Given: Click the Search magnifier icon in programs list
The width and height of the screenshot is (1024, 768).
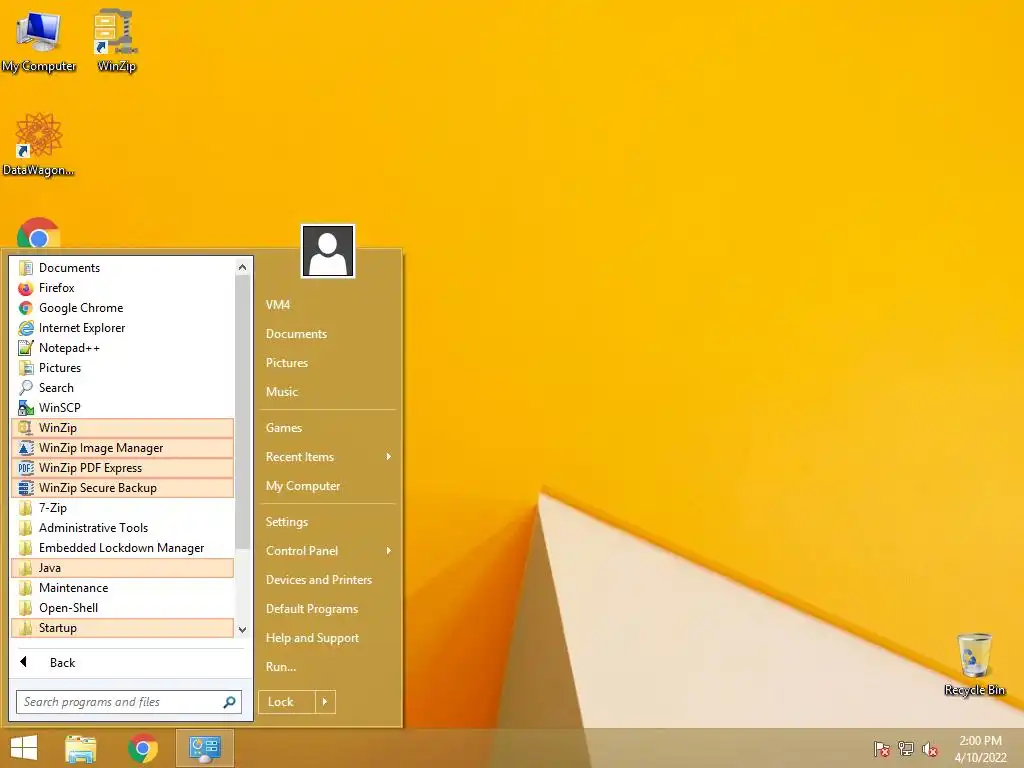Looking at the screenshot, I should pyautogui.click(x=25, y=388).
